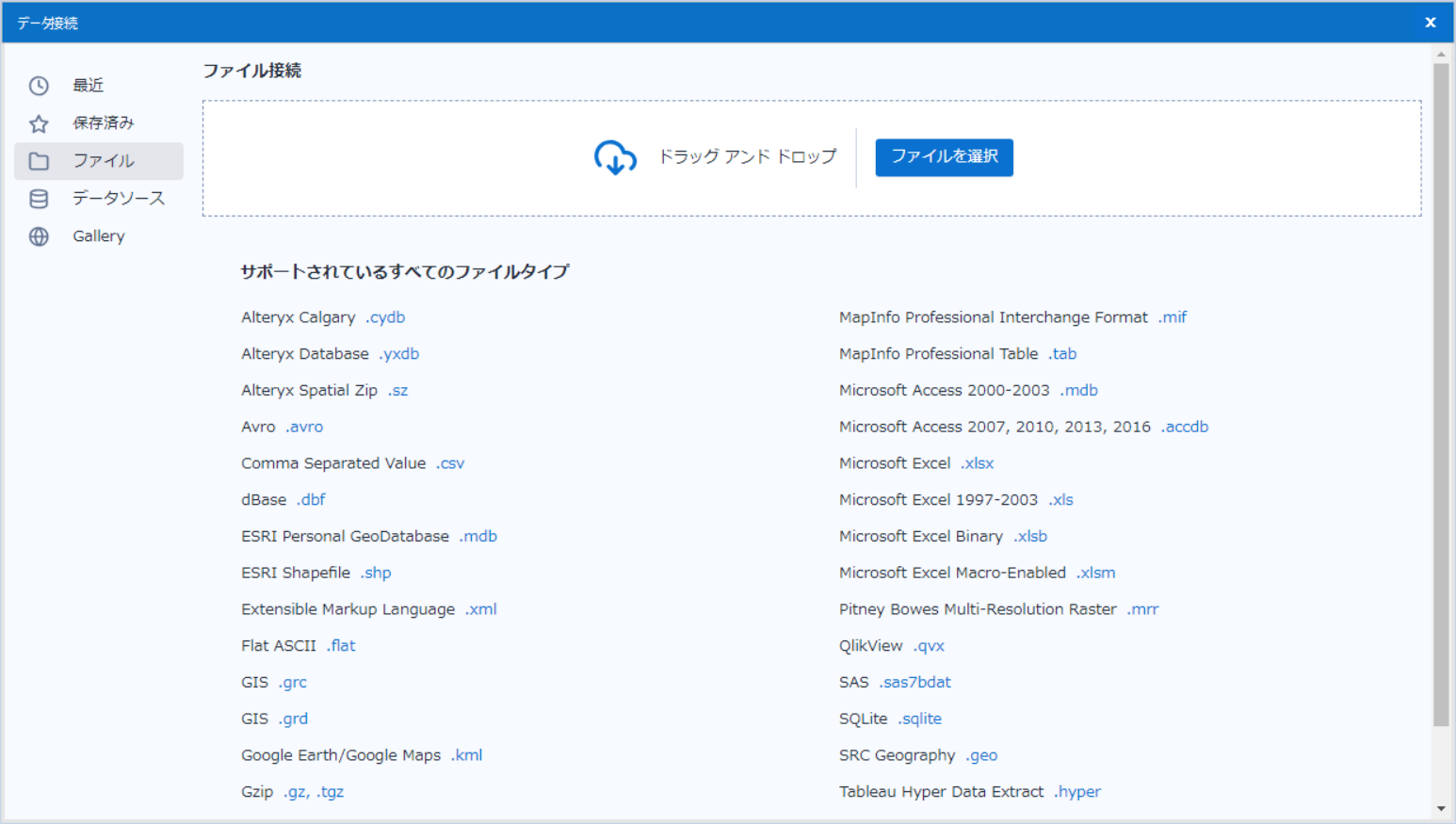The image size is (1456, 824).
Task: Choose Alteryx Calgary .cydb file type
Action: (323, 317)
